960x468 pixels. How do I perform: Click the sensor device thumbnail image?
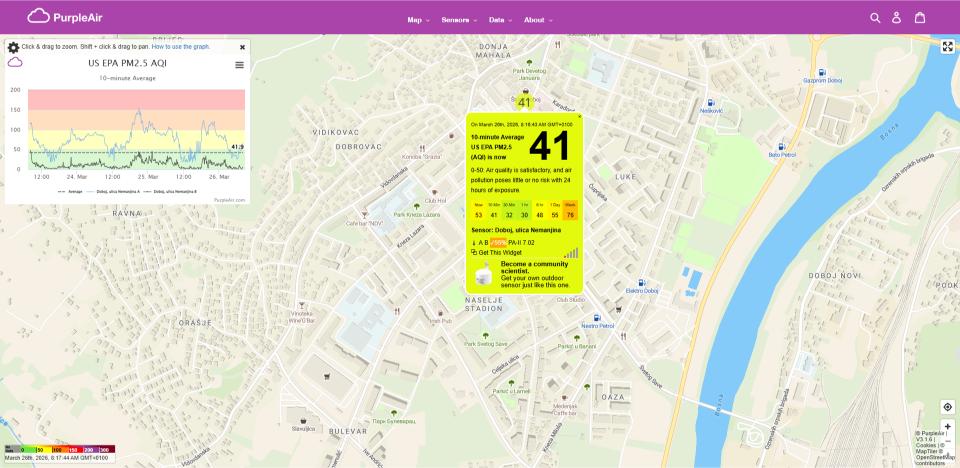click(x=484, y=274)
